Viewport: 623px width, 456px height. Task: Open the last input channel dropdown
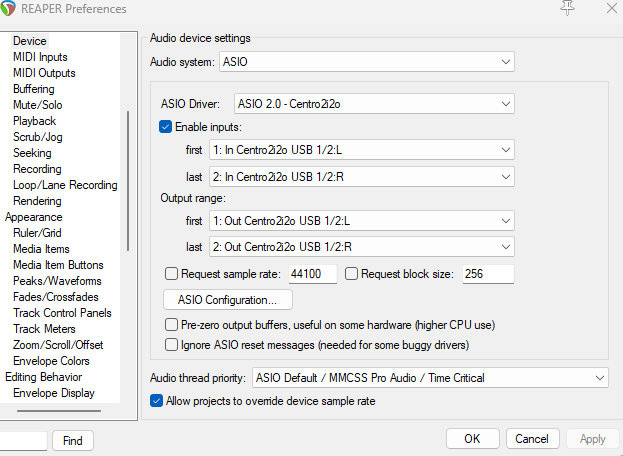coord(362,177)
